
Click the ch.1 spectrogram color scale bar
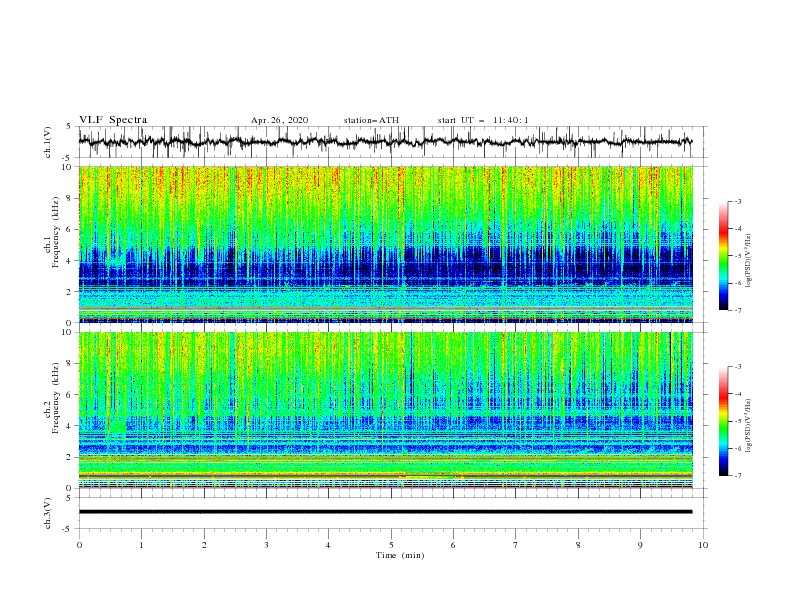[x=724, y=256]
